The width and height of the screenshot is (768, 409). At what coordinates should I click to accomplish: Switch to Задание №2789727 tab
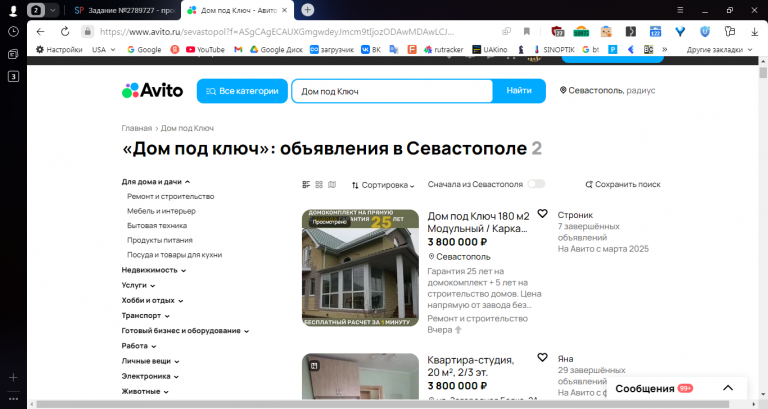coord(124,10)
